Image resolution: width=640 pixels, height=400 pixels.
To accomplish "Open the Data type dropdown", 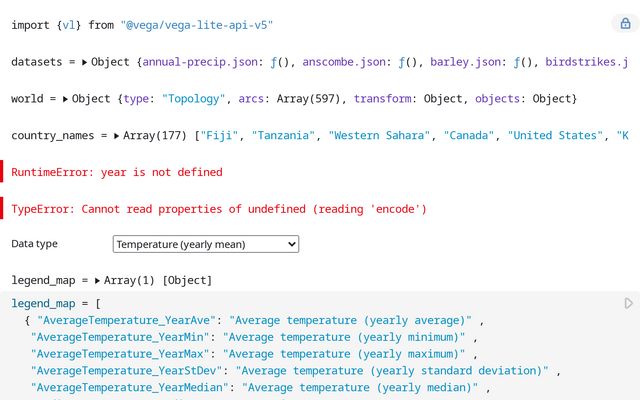I will click(x=206, y=244).
